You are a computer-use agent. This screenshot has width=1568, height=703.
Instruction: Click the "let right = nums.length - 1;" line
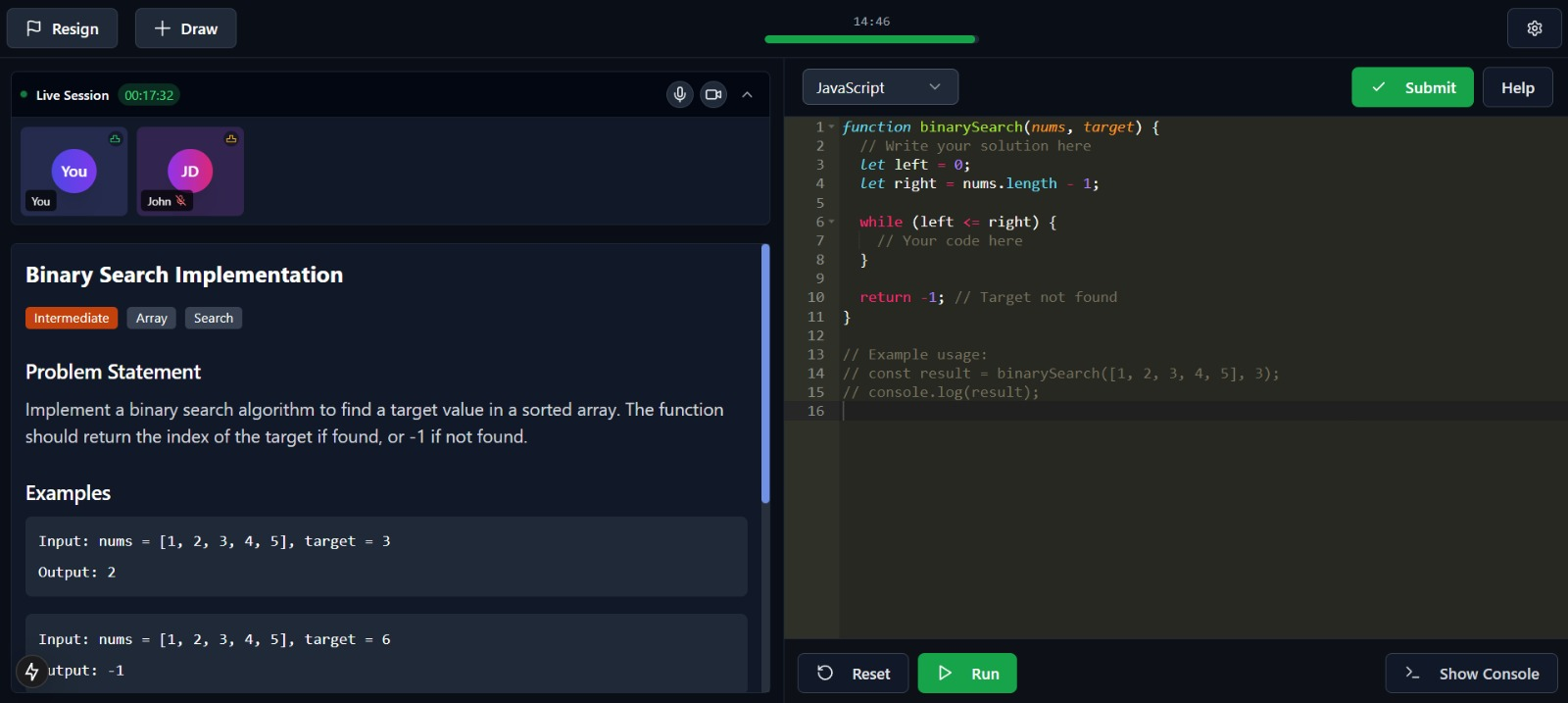coord(979,184)
